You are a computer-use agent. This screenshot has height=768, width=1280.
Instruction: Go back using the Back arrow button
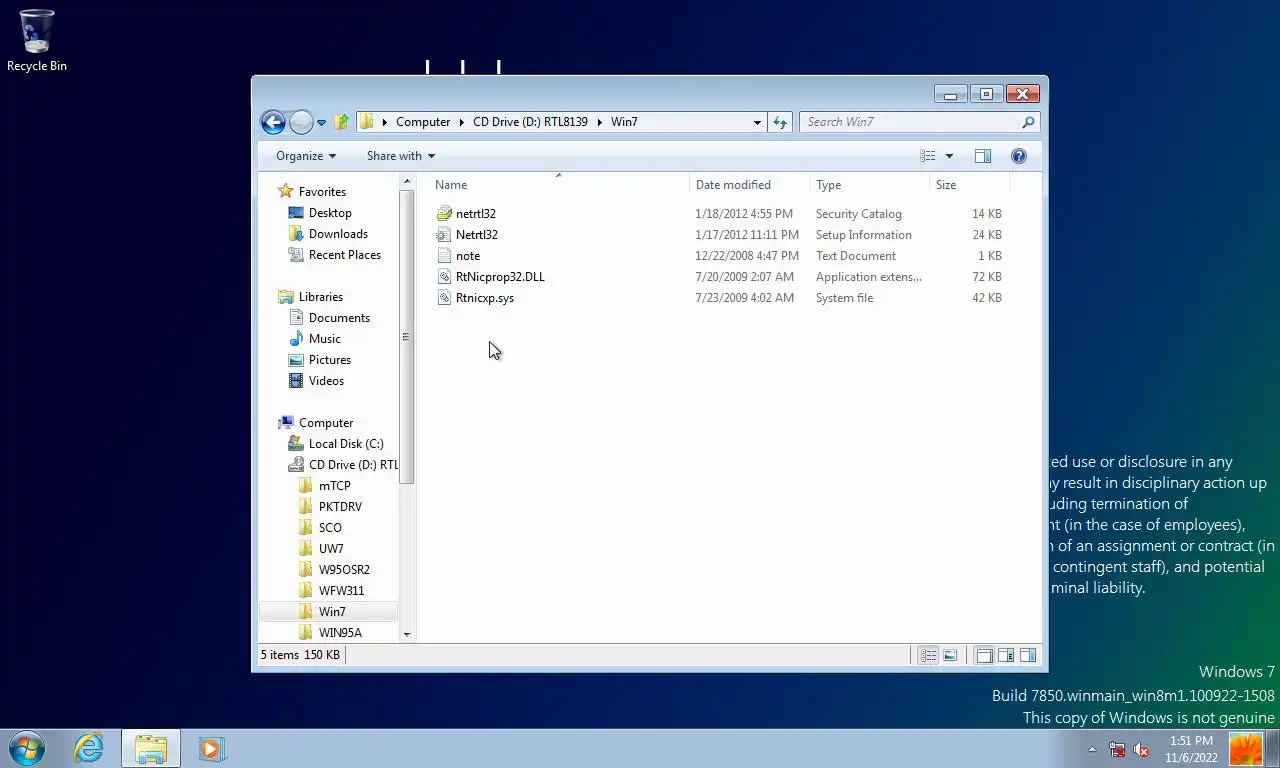pyautogui.click(x=273, y=122)
